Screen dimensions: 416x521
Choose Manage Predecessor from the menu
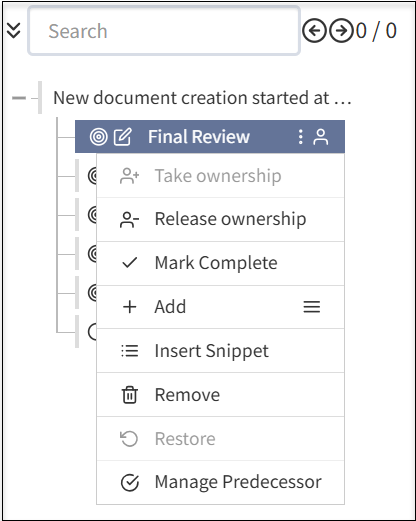[x=220, y=482]
